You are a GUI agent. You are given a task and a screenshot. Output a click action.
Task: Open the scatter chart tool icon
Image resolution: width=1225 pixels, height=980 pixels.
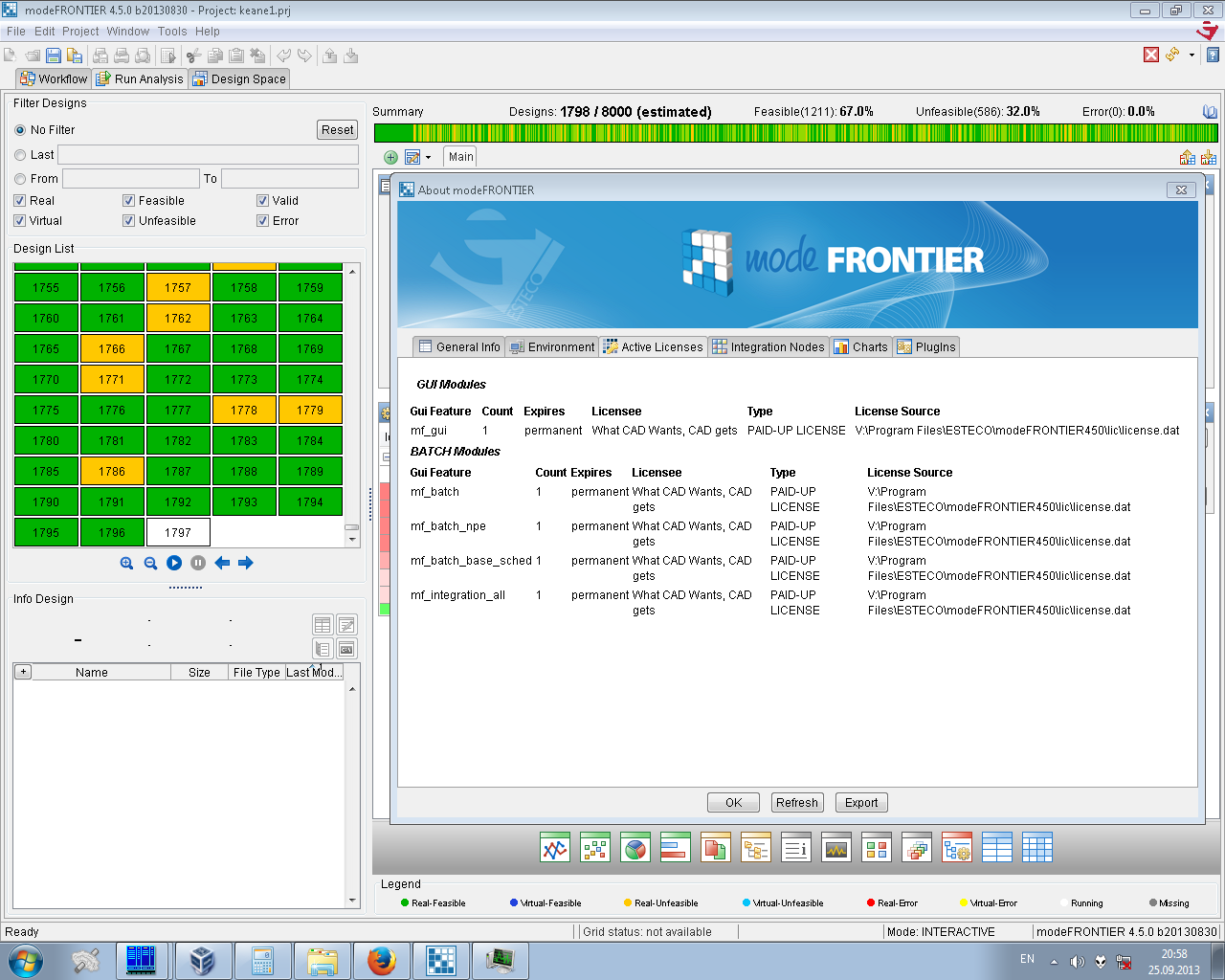point(595,847)
